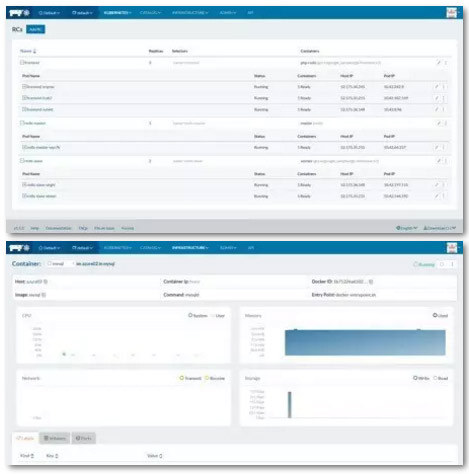Click the pencil icon on the last redis-slave pod row

[436, 196]
